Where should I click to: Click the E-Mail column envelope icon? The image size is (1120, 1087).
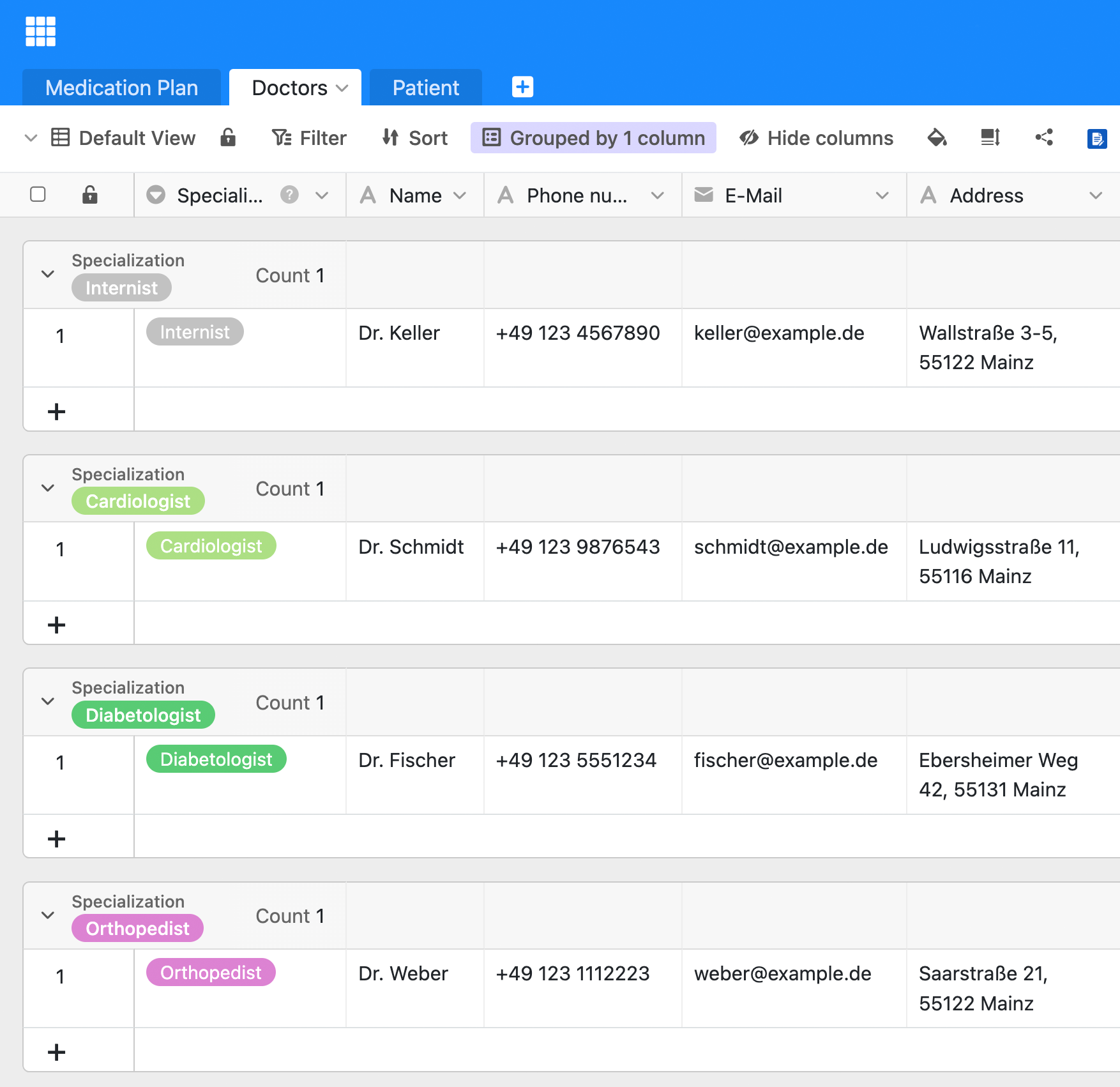(x=703, y=194)
